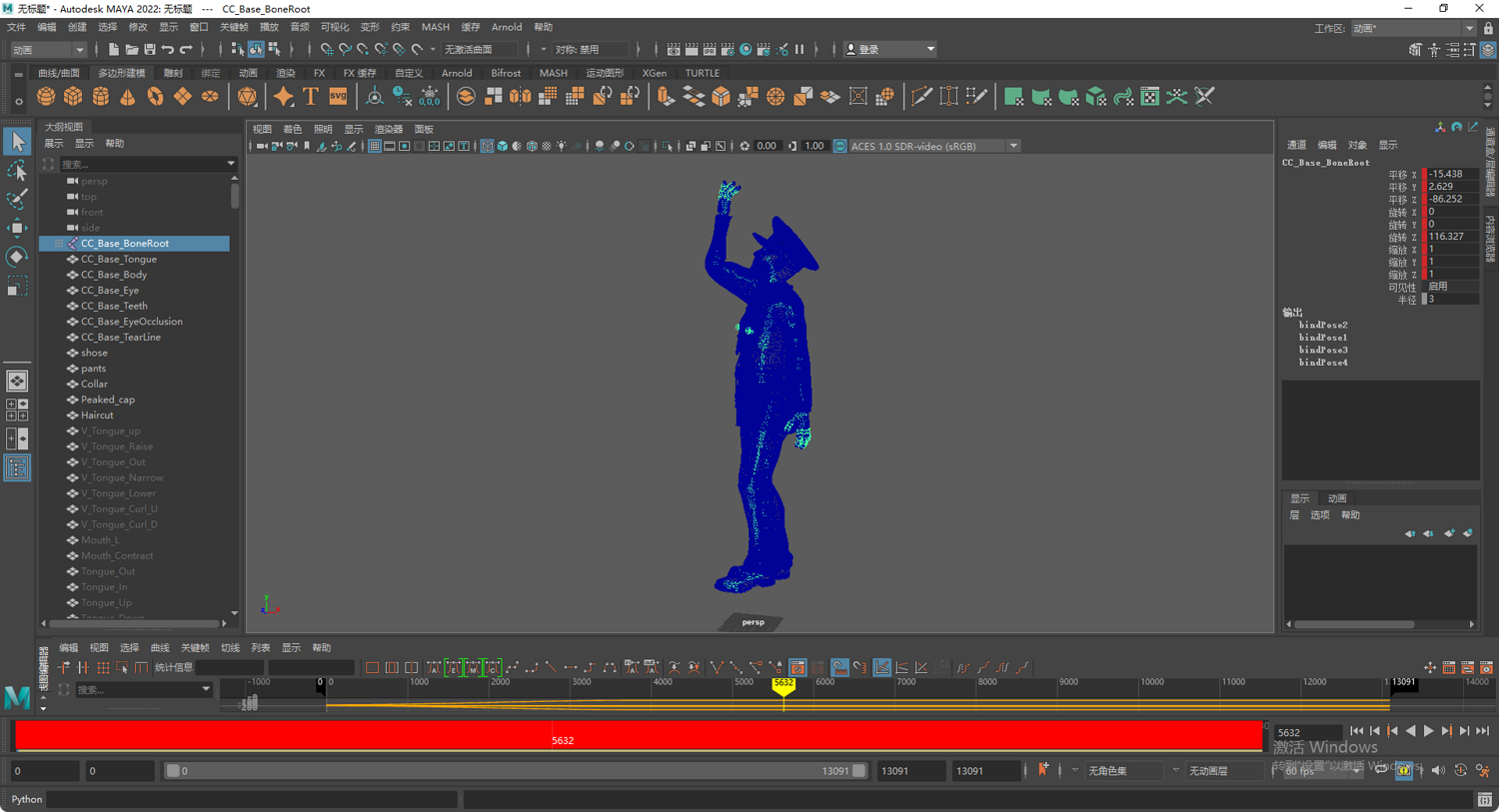1499x812 pixels.
Task: Click the Extrude shelf icon
Action: tap(666, 97)
